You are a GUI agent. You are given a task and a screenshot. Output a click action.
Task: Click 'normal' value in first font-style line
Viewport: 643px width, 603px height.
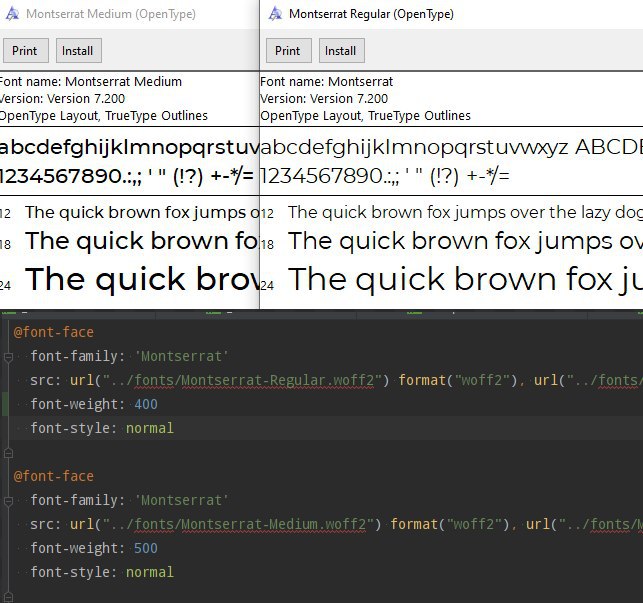pos(150,428)
